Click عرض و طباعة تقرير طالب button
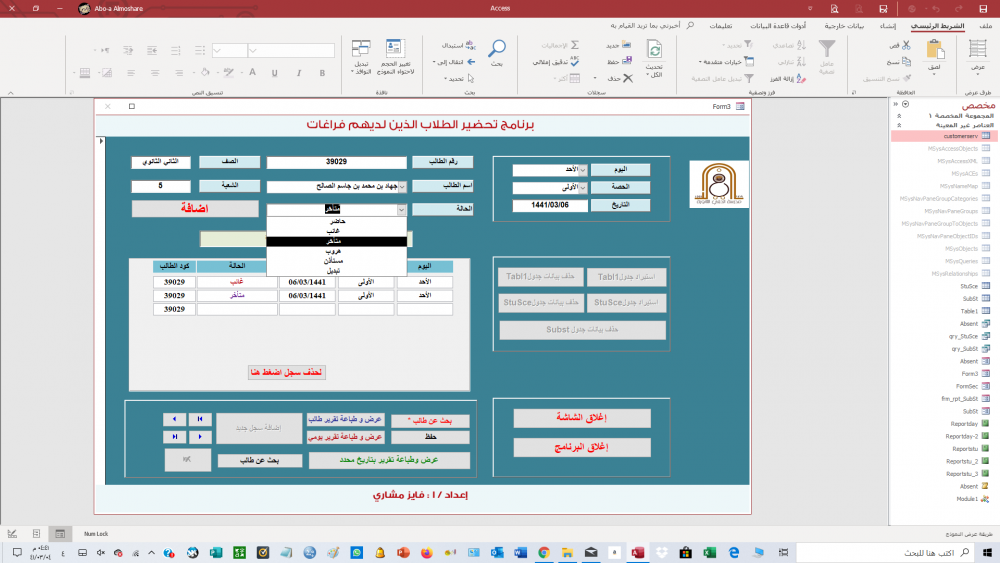The height and width of the screenshot is (563, 1000). click(345, 420)
